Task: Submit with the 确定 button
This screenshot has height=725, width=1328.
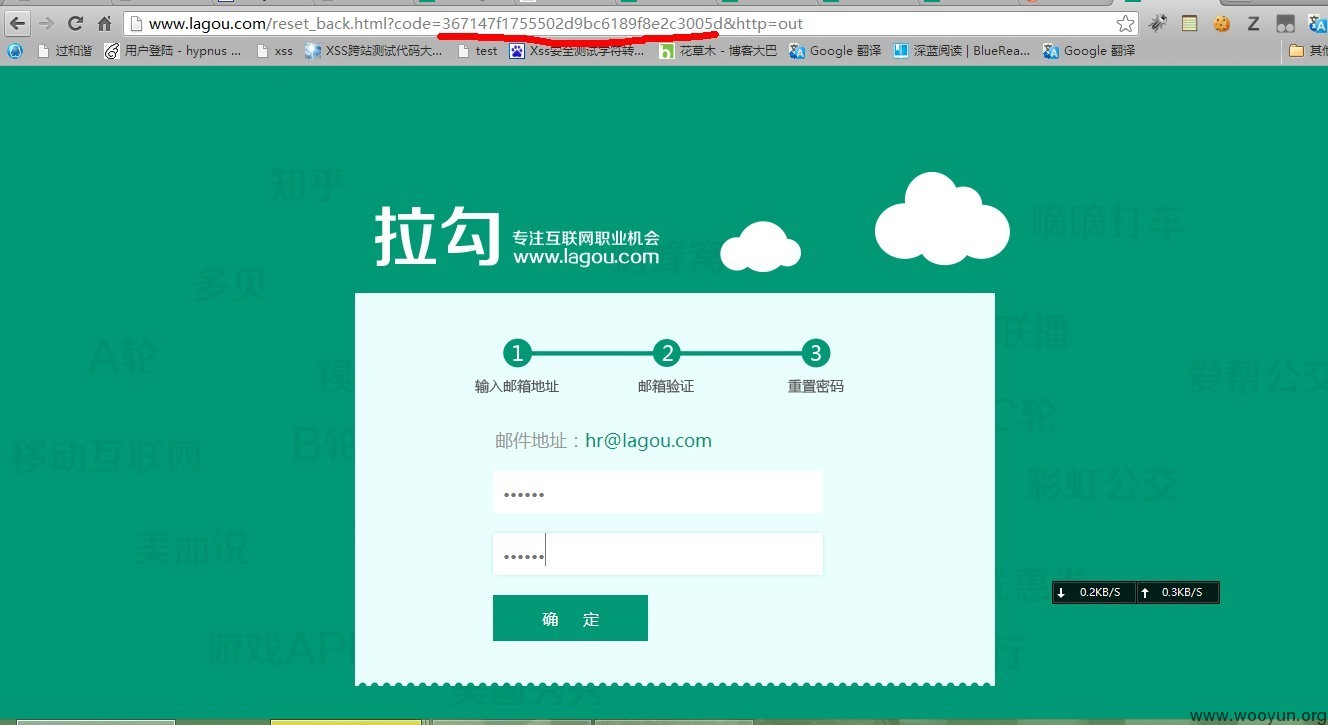Action: (x=570, y=618)
